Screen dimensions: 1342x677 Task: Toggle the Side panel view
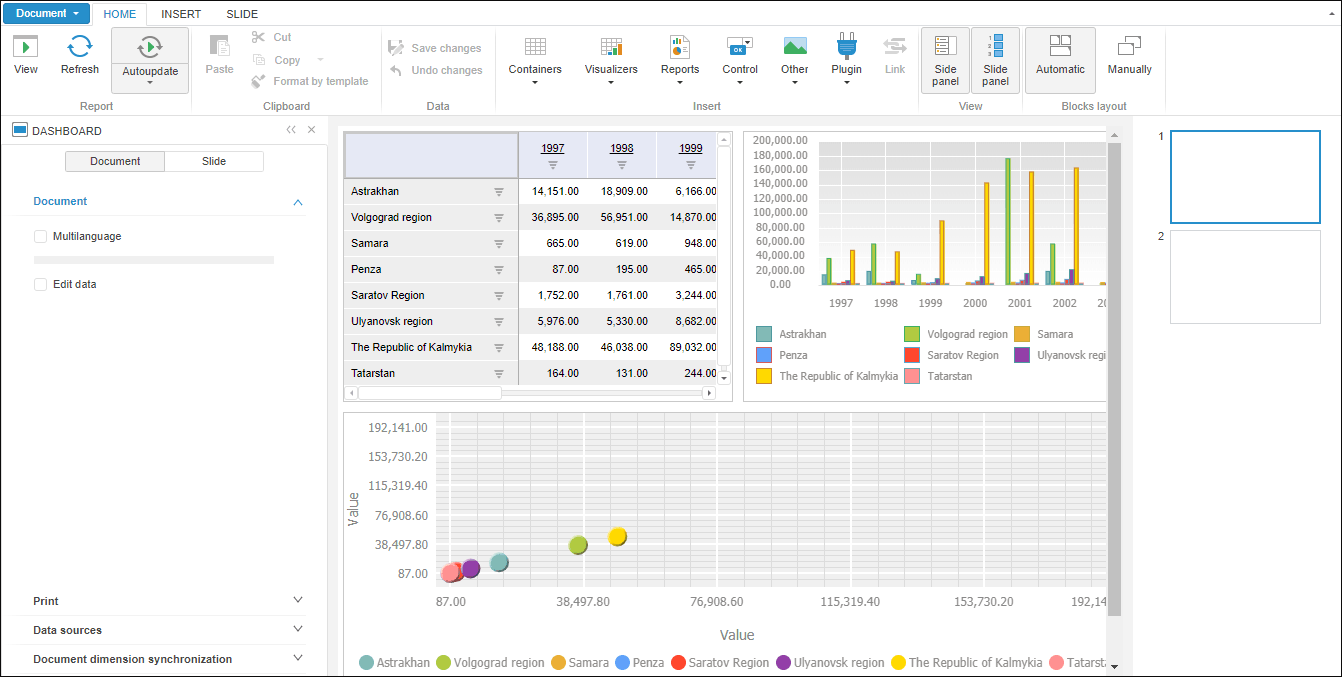945,60
